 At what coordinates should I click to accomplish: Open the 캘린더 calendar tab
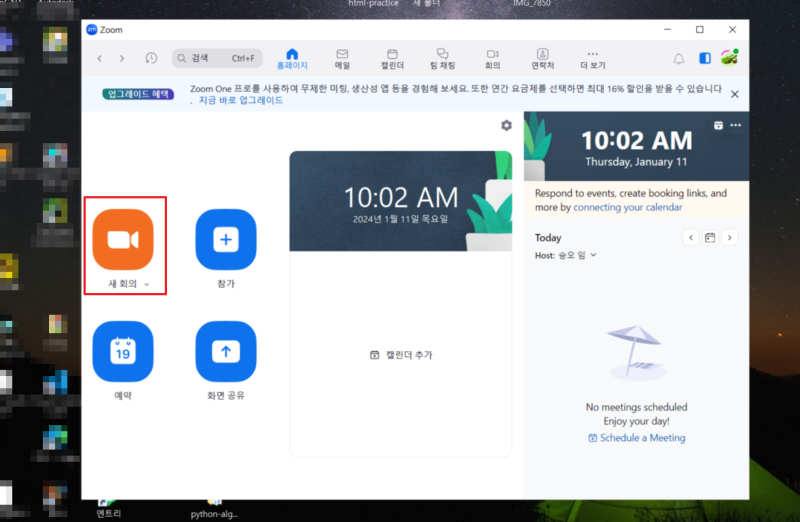pyautogui.click(x=392, y=59)
